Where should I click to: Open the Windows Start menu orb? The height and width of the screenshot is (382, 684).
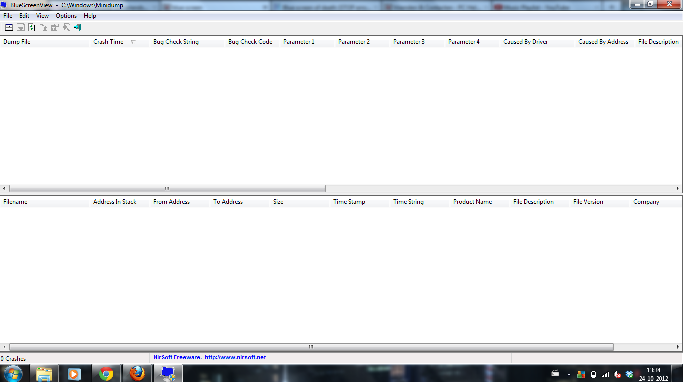[x=13, y=374]
